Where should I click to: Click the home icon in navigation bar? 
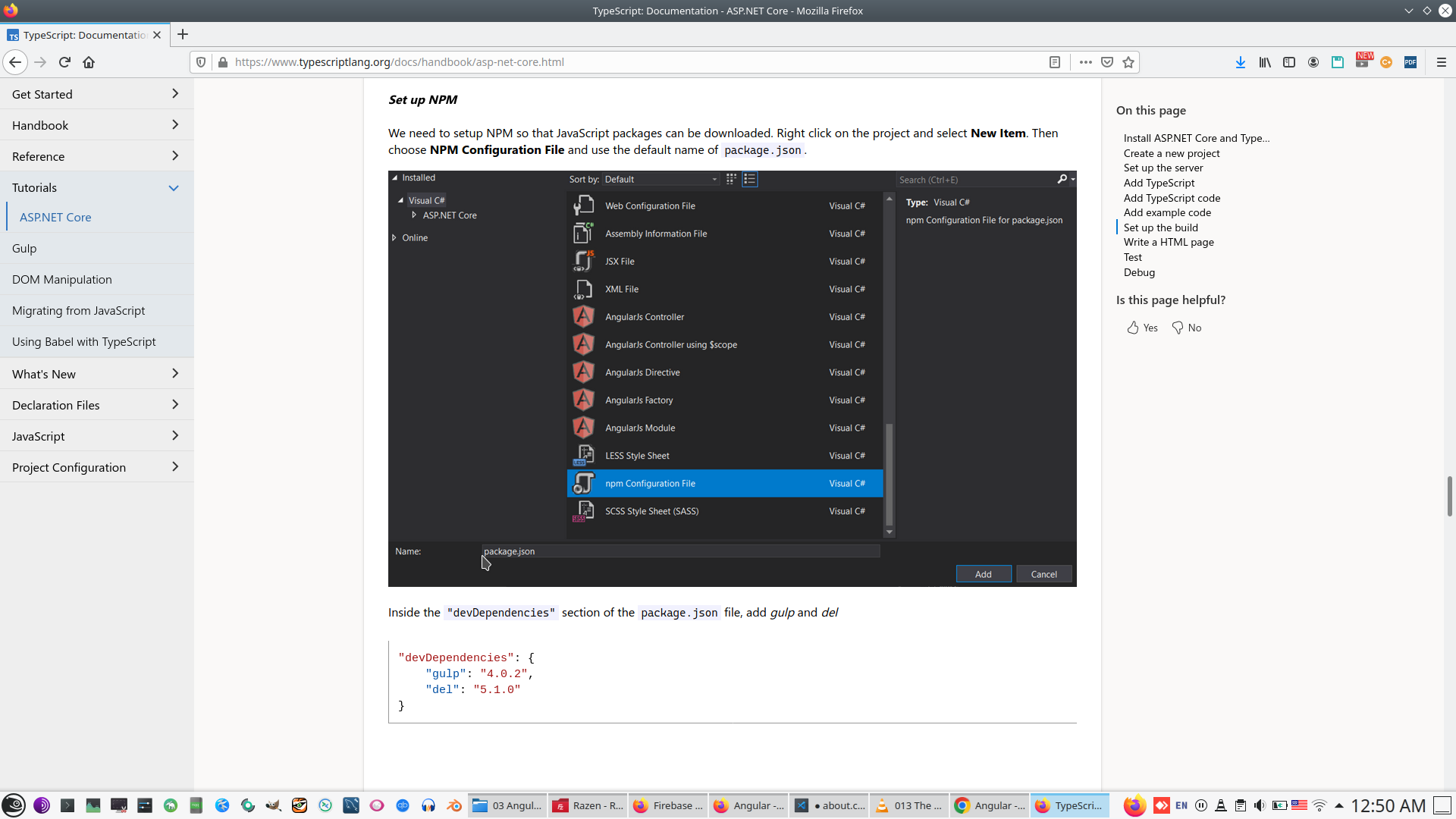pos(89,62)
